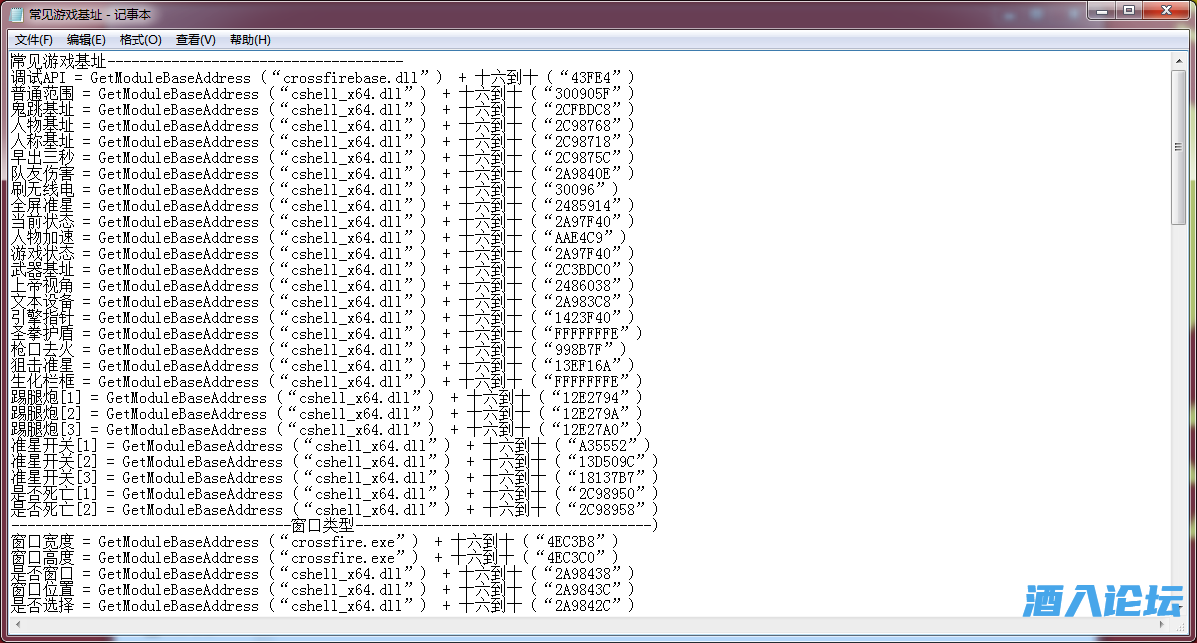
Task: Click the “12E279A” value
Action: [591, 415]
